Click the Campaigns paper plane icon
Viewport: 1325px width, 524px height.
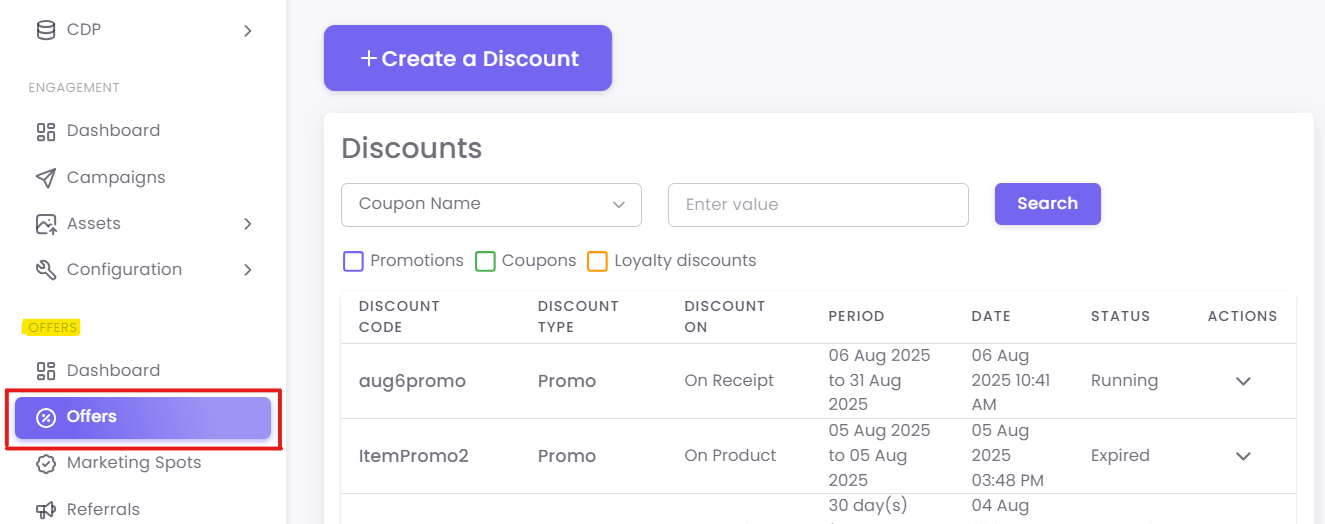pos(46,178)
